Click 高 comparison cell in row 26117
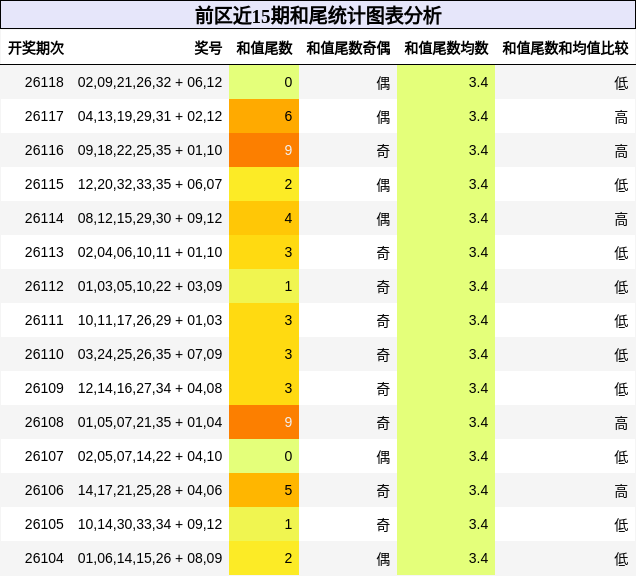 tap(565, 116)
